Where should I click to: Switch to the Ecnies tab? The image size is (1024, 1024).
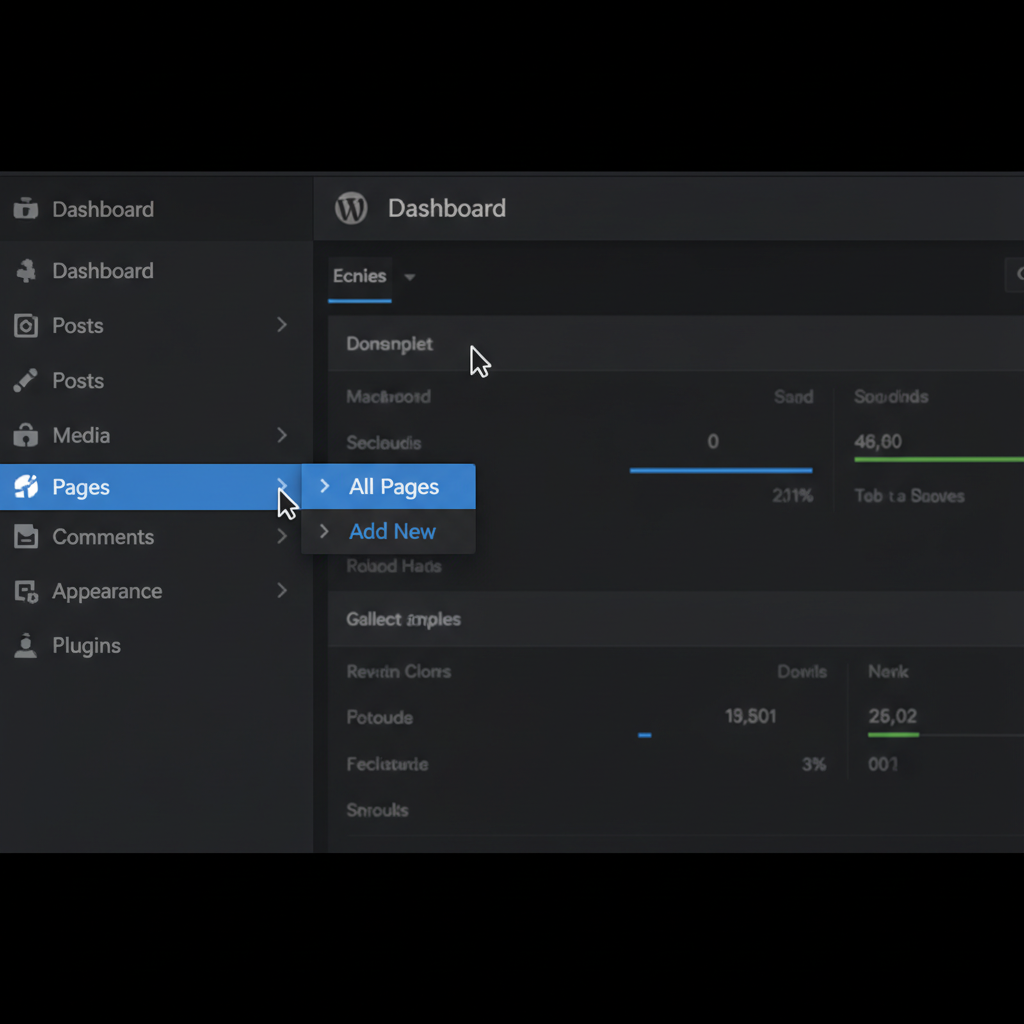tap(359, 276)
